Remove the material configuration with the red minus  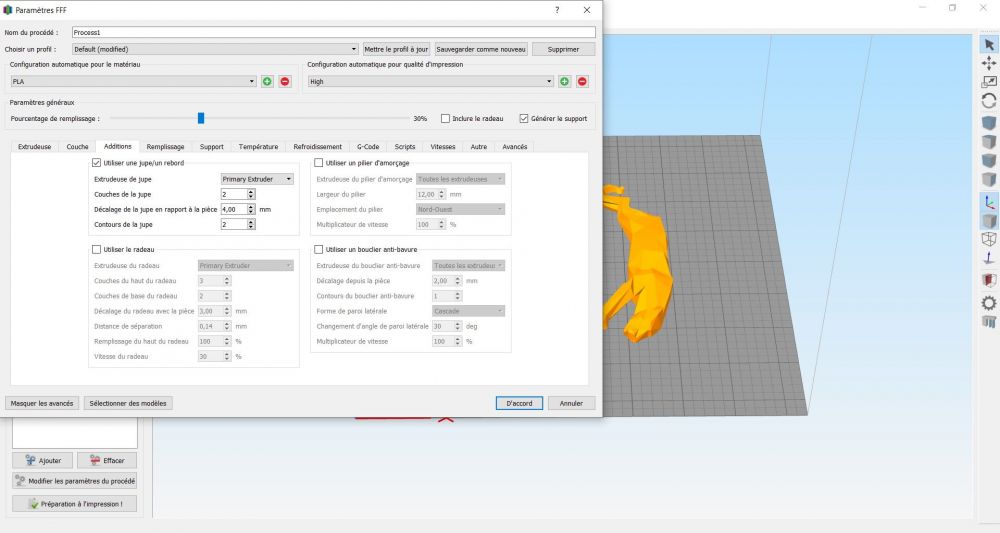pyautogui.click(x=285, y=82)
